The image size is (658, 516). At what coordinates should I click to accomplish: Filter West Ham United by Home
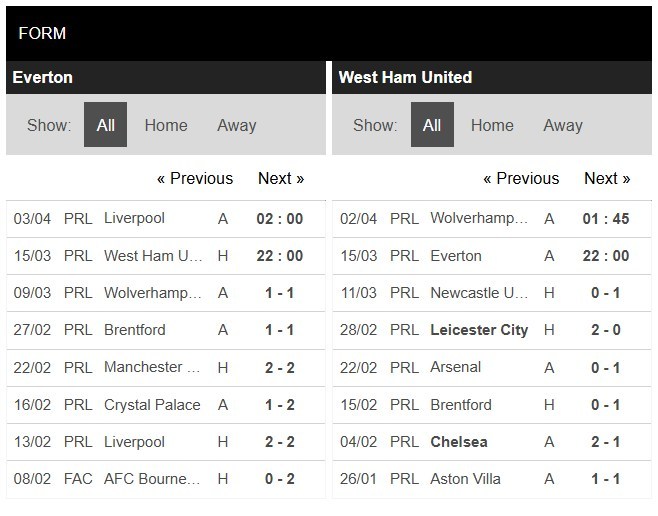click(x=492, y=125)
